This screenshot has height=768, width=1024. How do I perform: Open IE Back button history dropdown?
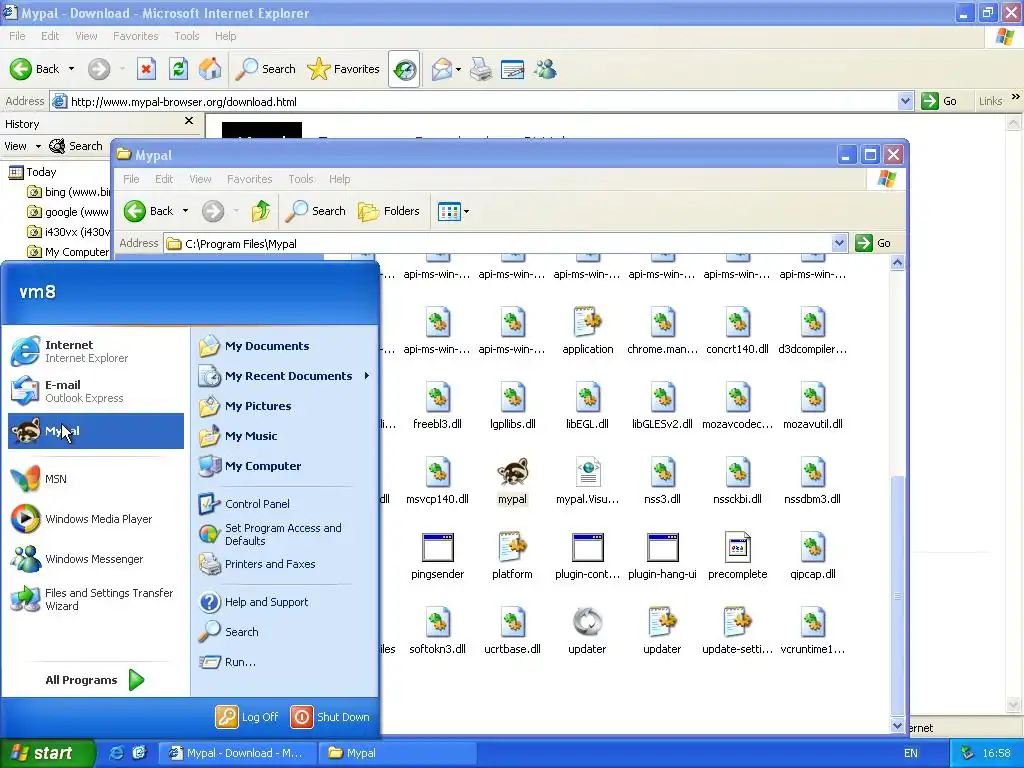click(71, 69)
